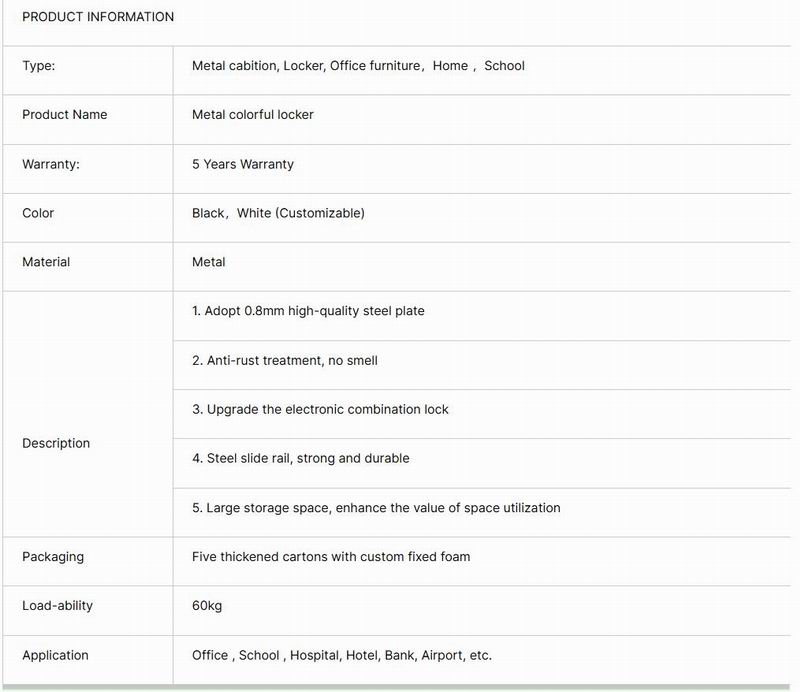800x692 pixels.
Task: Click the "Steel slide rail, strong and durable" line
Action: click(301, 458)
